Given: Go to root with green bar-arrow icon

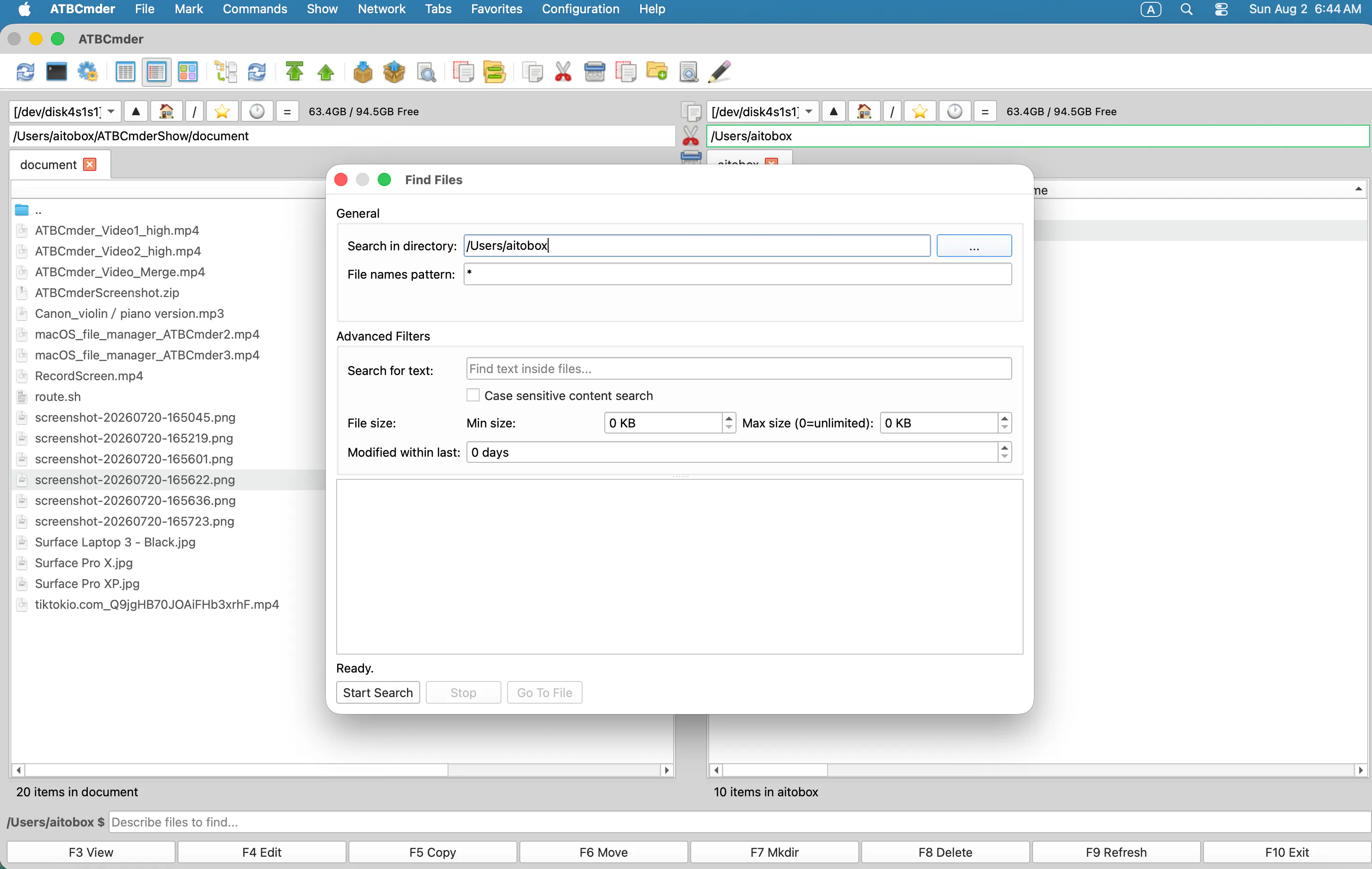Looking at the screenshot, I should [x=295, y=72].
